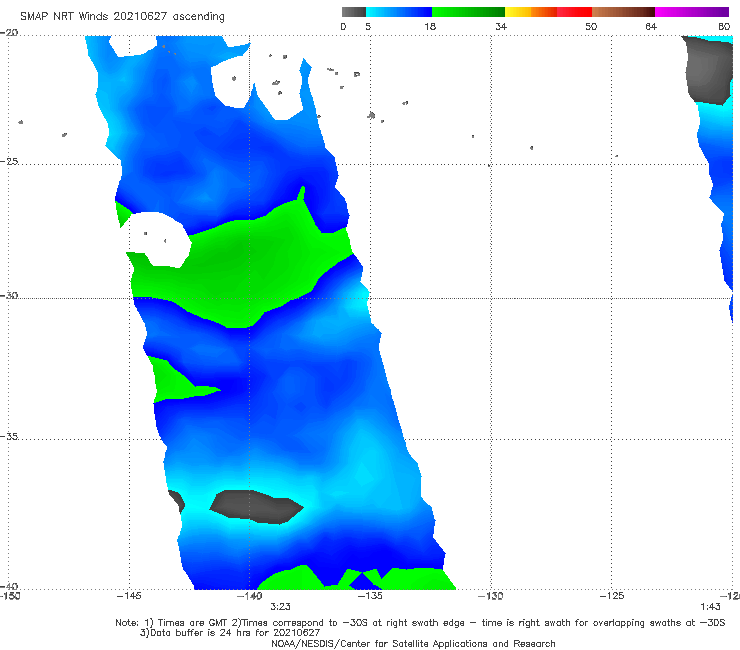Click the color bar label '5'
This screenshot has height=650, width=740.
tap(368, 26)
